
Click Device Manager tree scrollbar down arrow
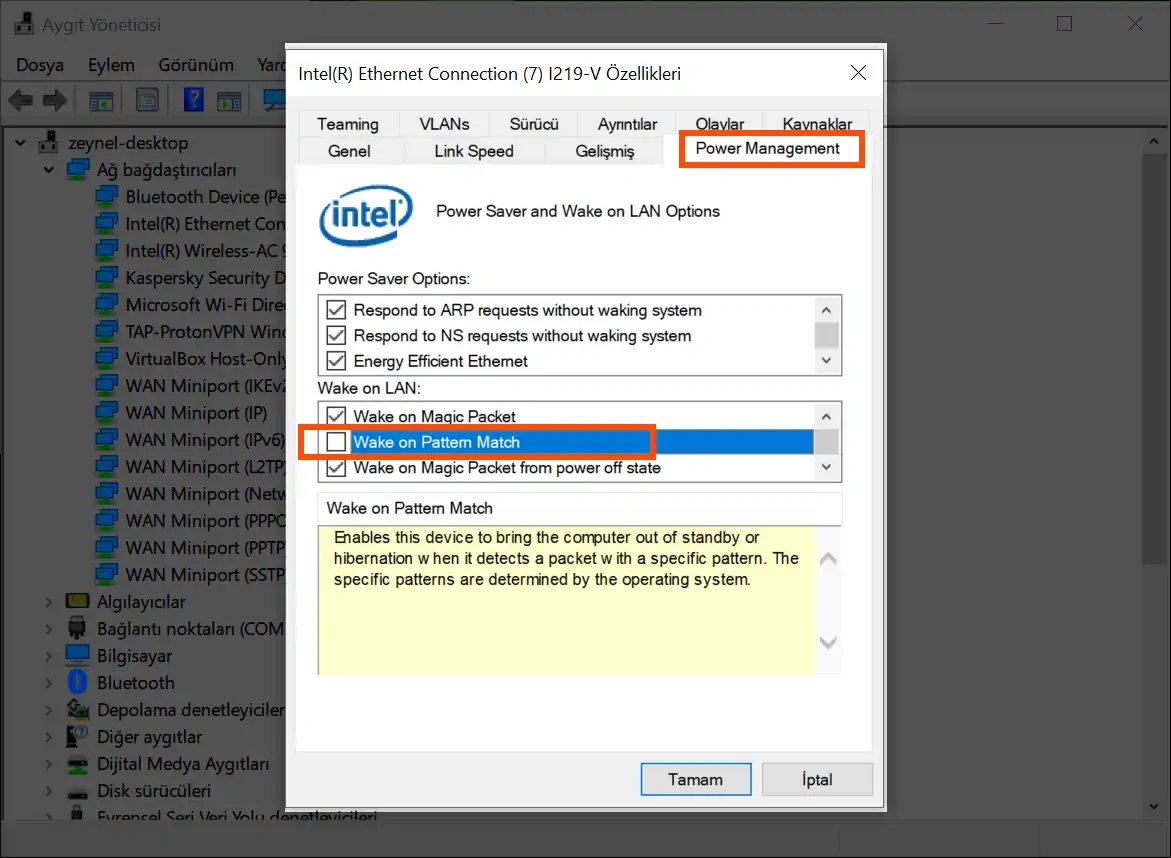1154,806
